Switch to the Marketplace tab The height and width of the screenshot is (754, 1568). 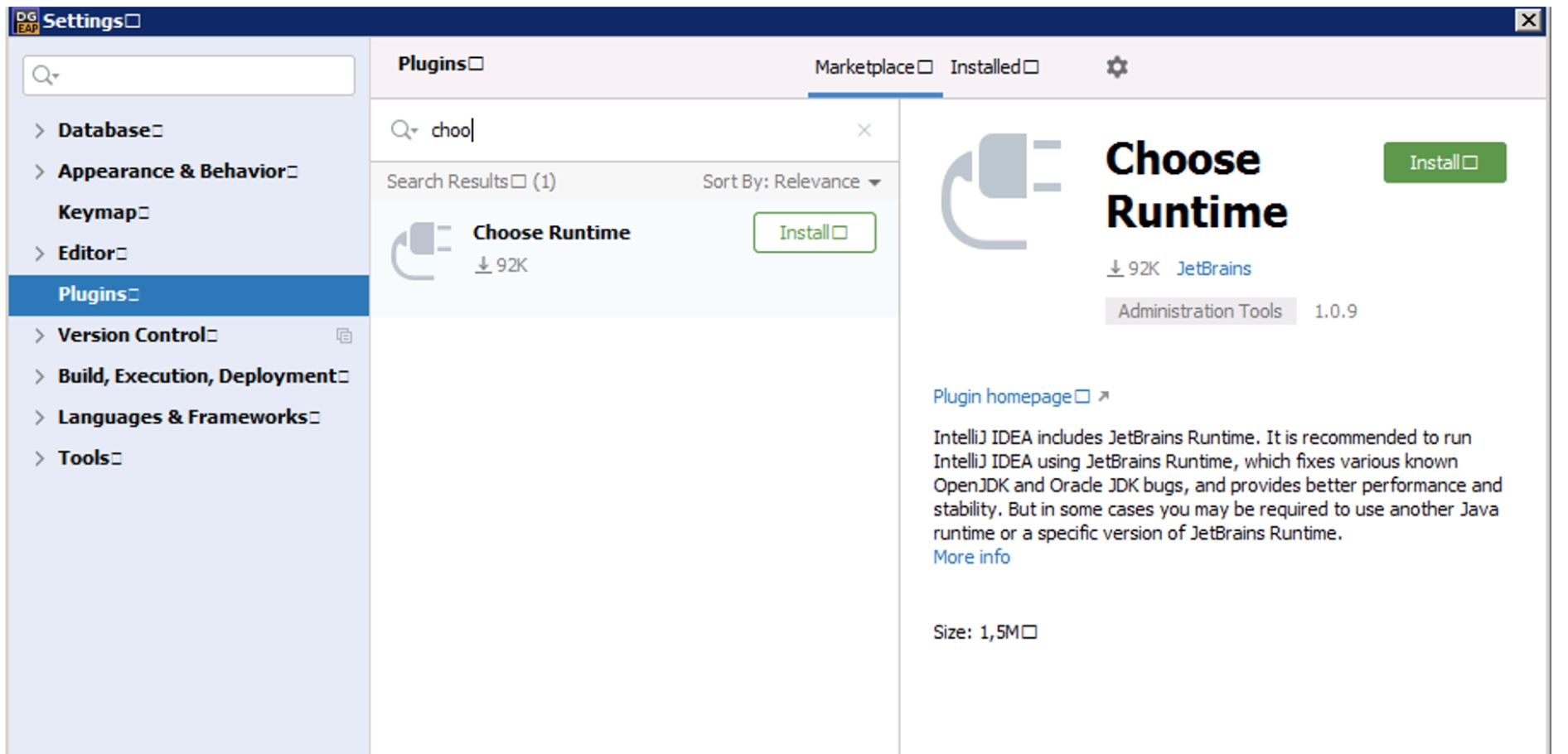874,67
